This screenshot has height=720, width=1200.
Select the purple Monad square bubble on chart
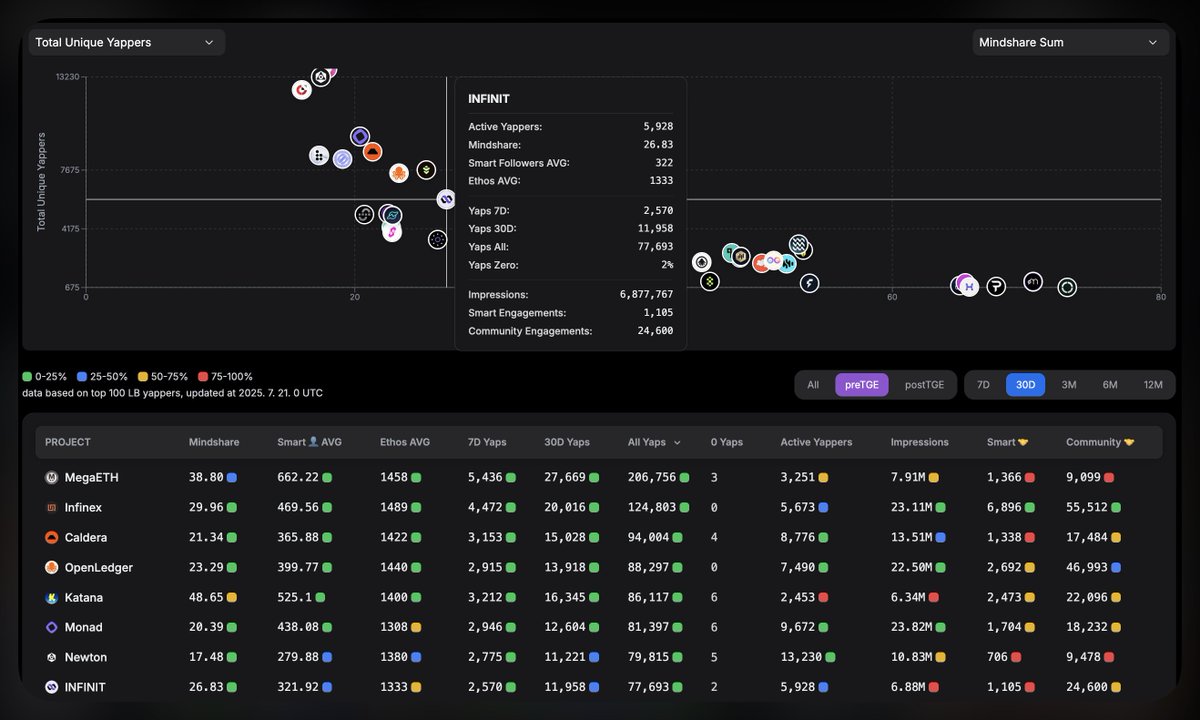[x=360, y=136]
